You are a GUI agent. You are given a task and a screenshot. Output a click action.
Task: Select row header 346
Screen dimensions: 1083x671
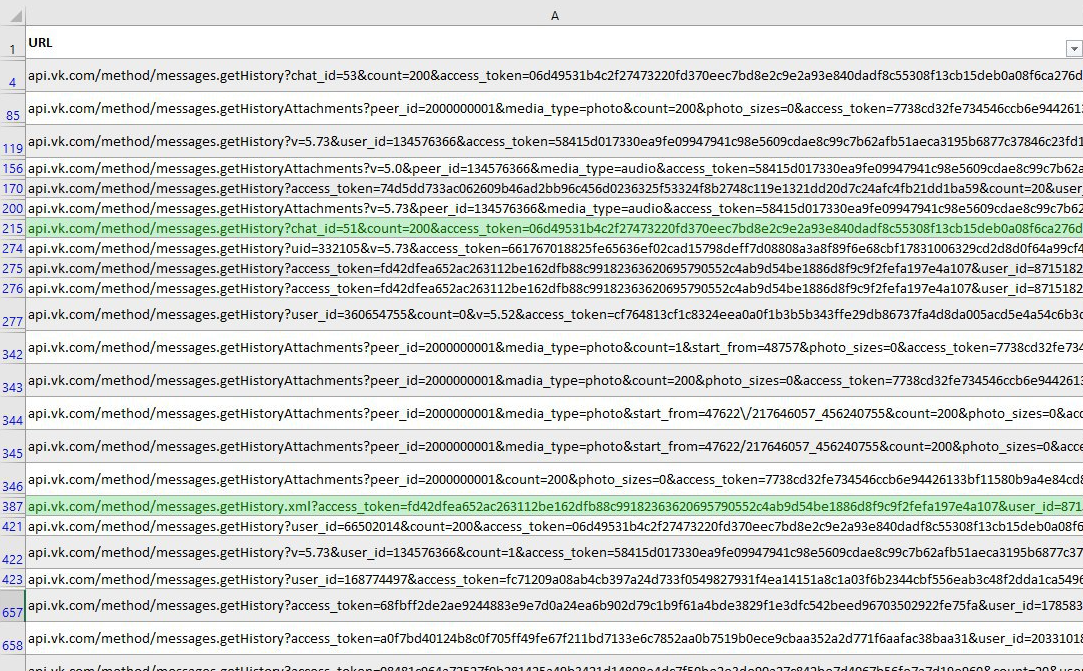(12, 480)
